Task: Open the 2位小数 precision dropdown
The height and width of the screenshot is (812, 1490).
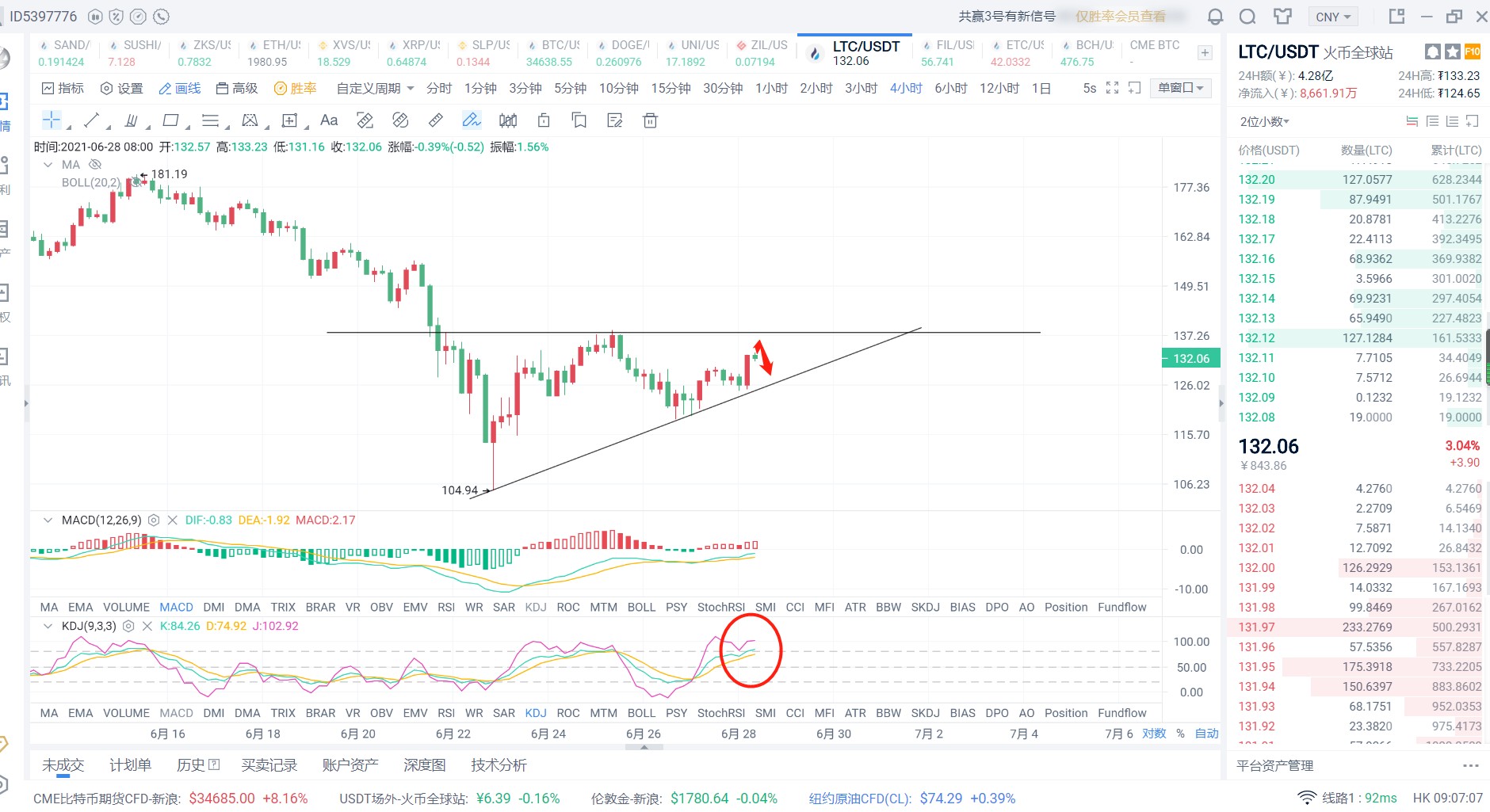Action: click(1263, 120)
